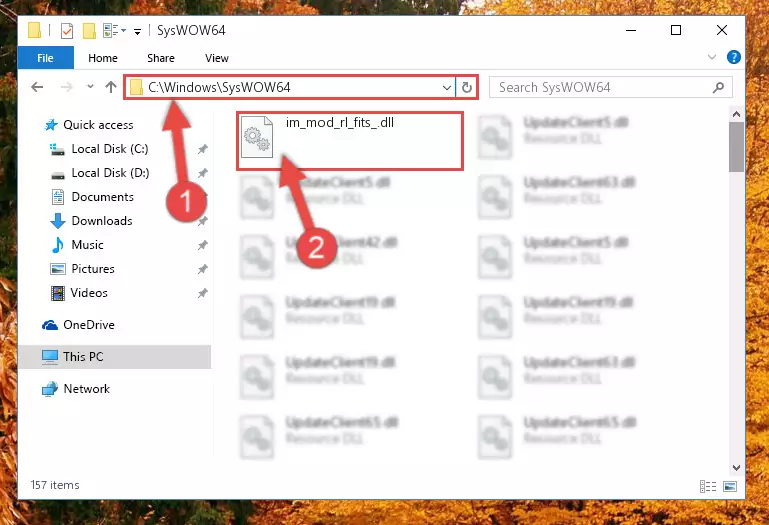Open the recent locations dropdown
Viewport: 769px width, 525px height.
[90, 87]
